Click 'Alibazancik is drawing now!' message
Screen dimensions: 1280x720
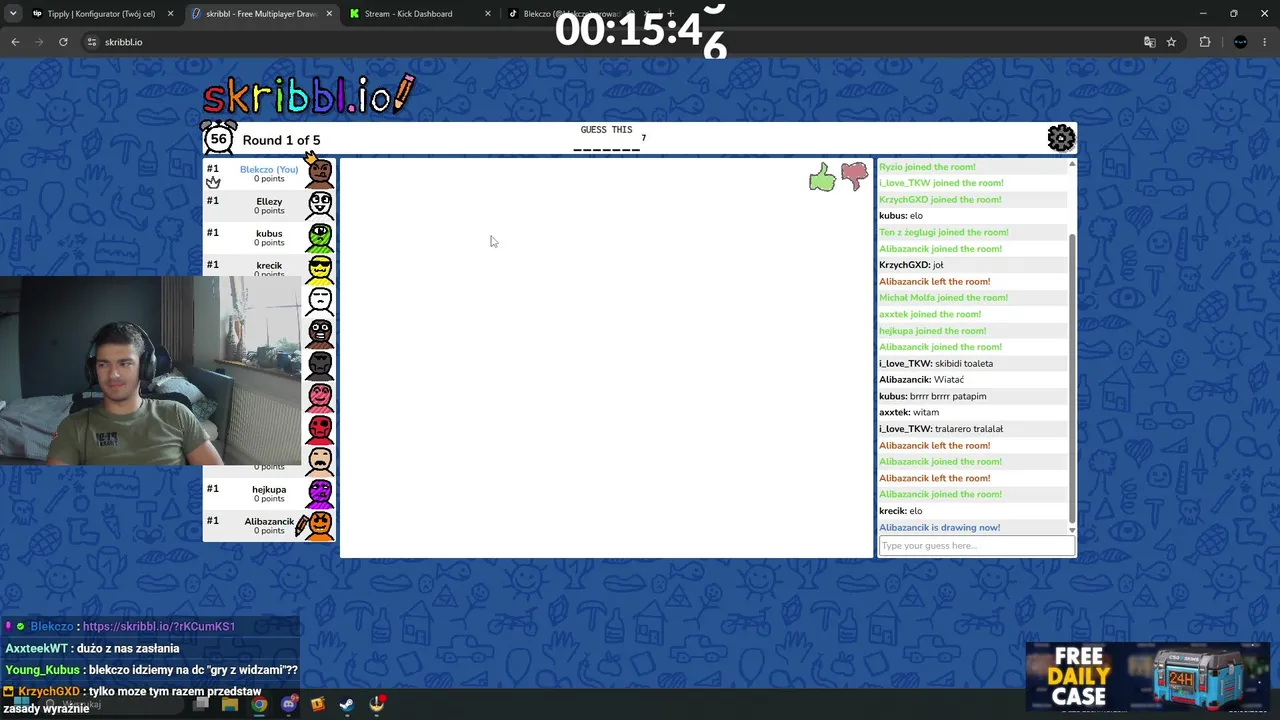(939, 527)
